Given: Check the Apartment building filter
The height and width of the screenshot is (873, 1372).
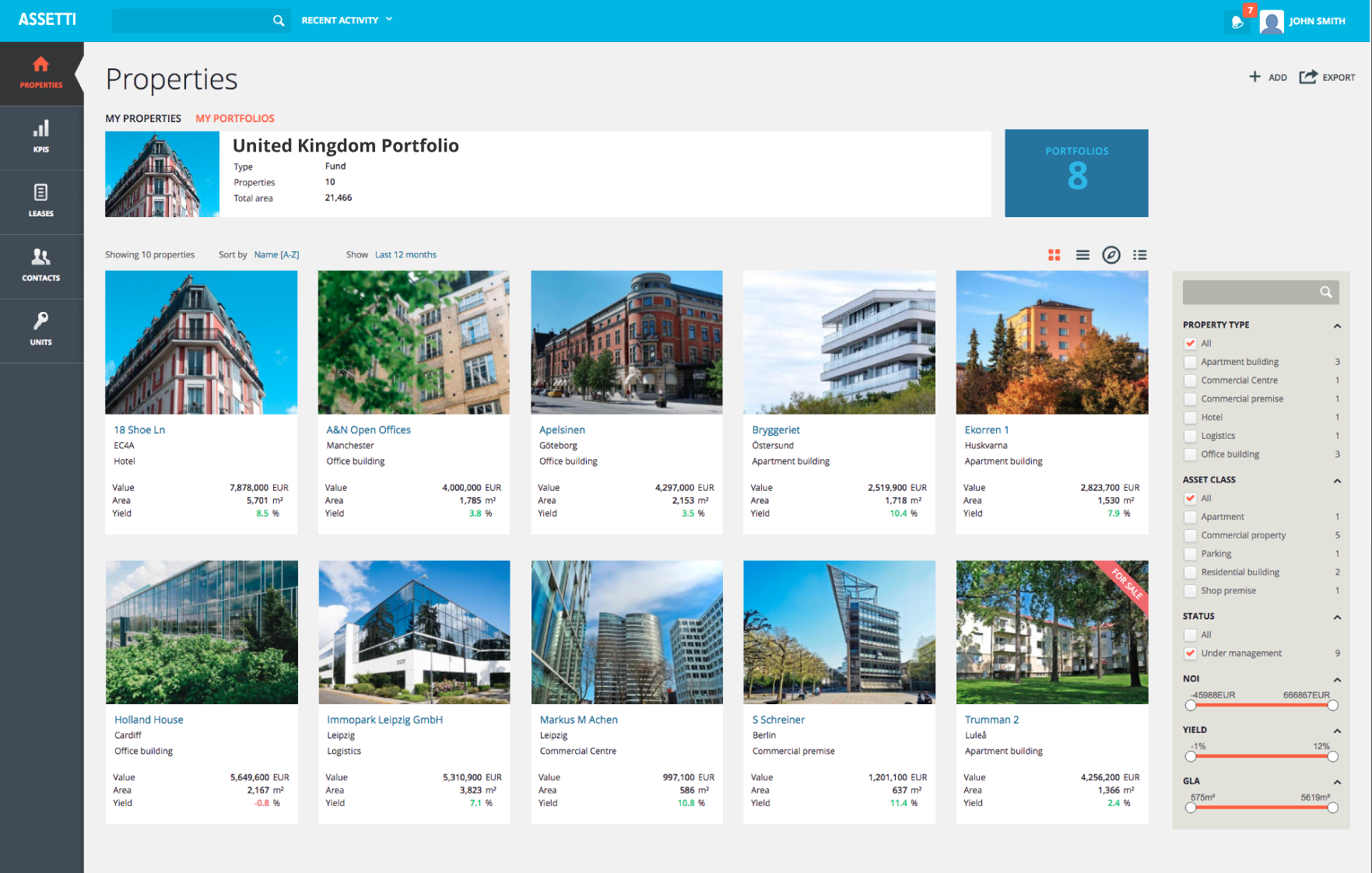Looking at the screenshot, I should pyautogui.click(x=1190, y=362).
